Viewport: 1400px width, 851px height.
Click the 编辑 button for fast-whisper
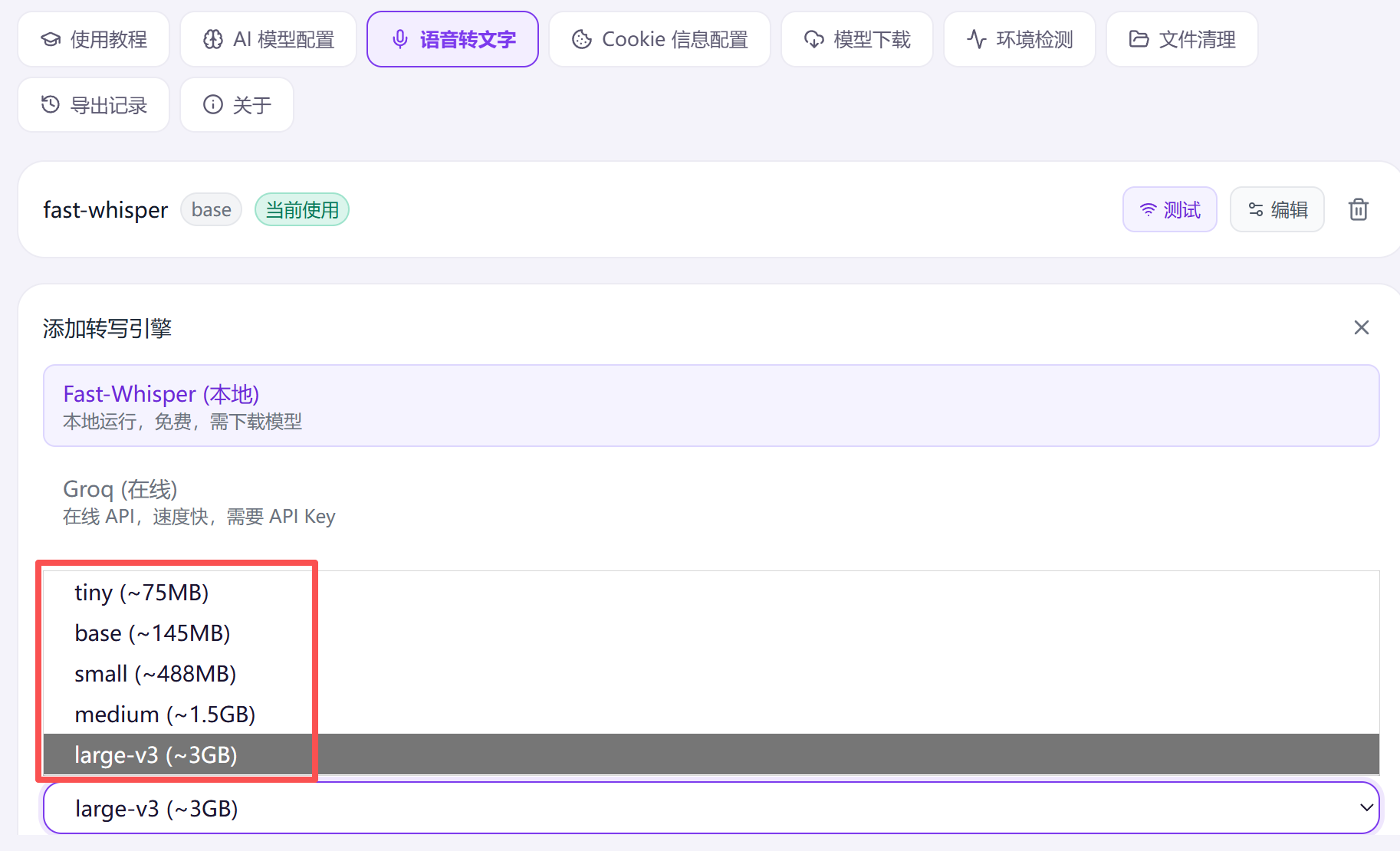coord(1277,209)
